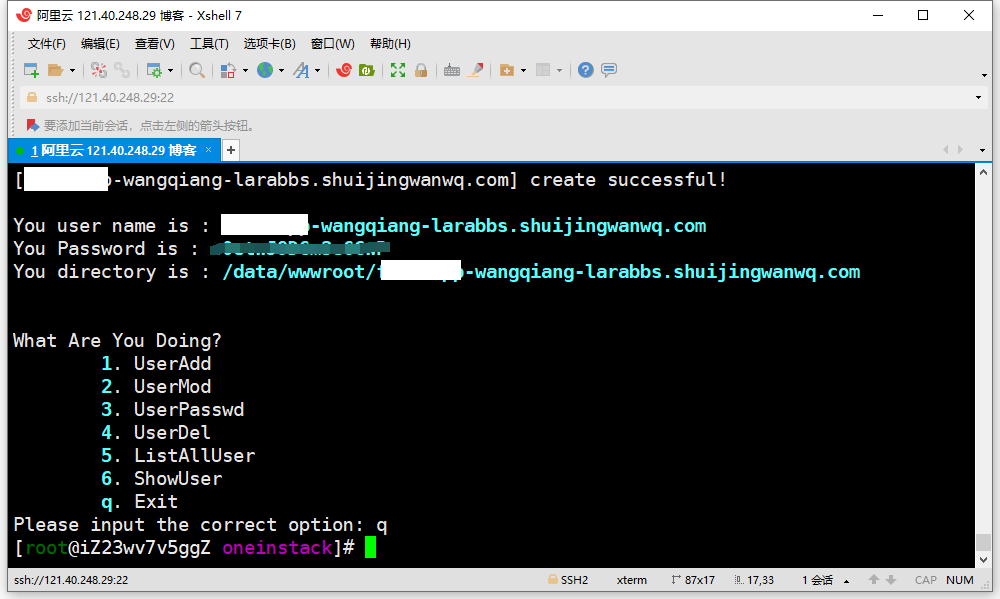1000x599 pixels.
Task: Show the tab list dropdown arrow
Action: 982,151
